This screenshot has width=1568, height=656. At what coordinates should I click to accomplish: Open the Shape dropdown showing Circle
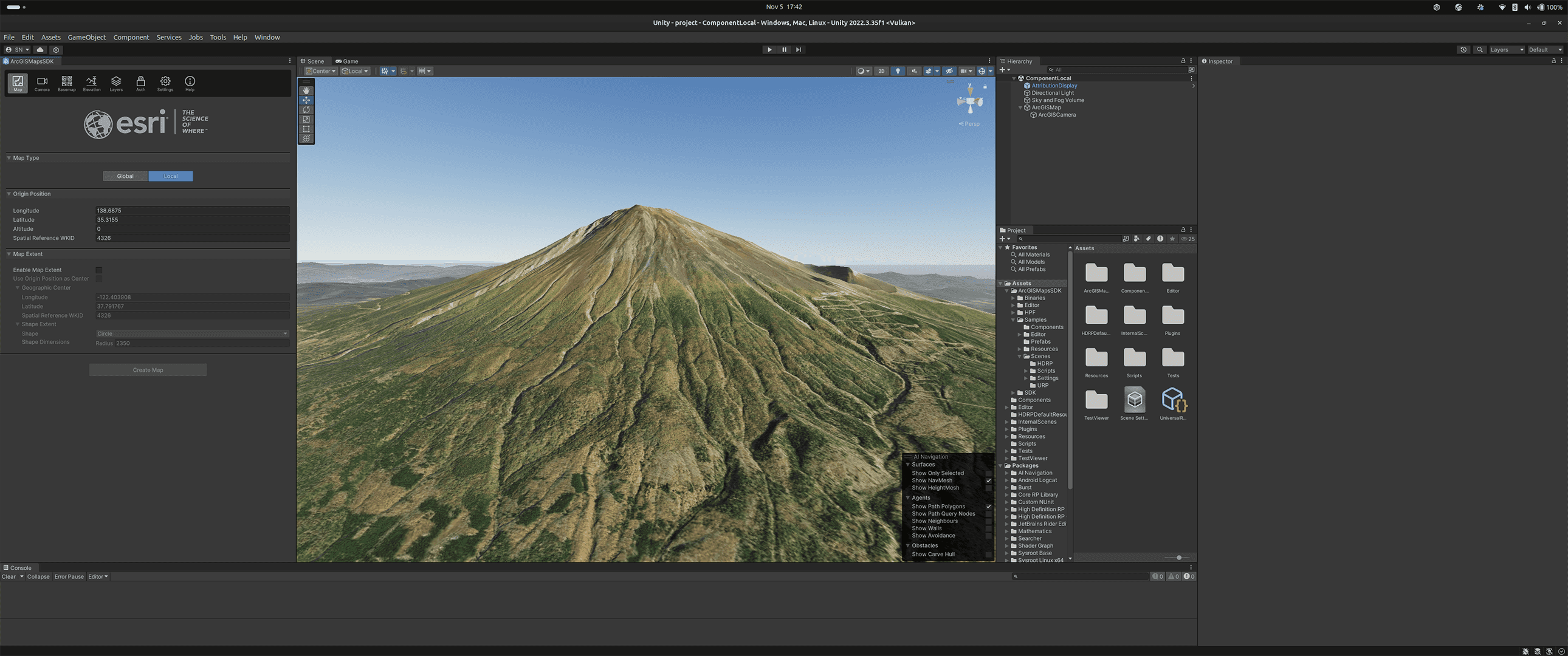tap(192, 333)
